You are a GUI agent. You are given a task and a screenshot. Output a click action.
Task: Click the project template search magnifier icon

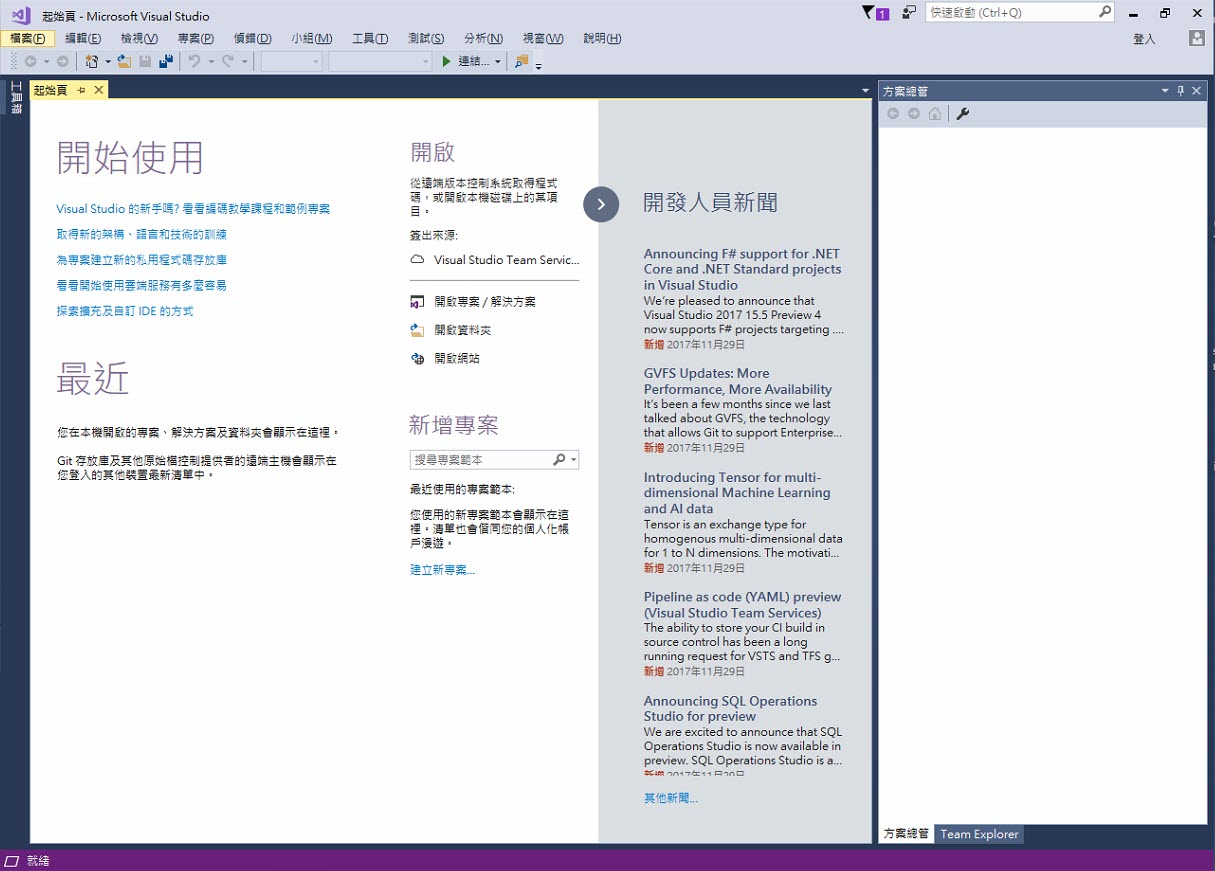(559, 459)
